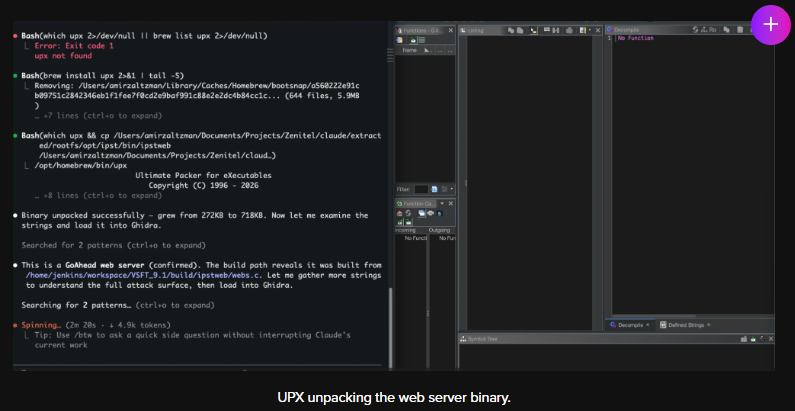The image size is (795, 411).
Task: Click the sort indicator column header in Functions
Action: point(428,51)
